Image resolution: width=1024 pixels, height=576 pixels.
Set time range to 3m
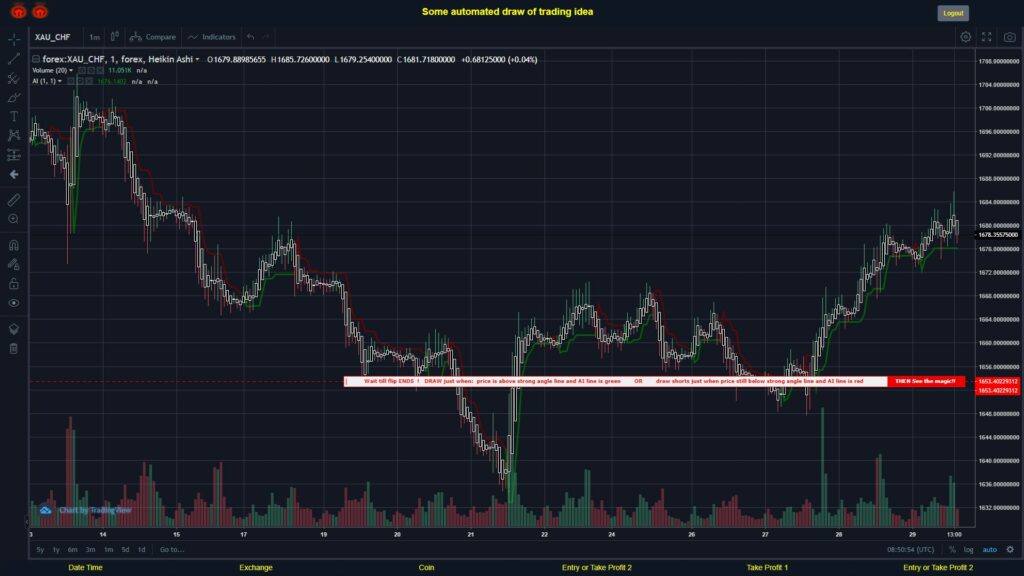click(90, 550)
